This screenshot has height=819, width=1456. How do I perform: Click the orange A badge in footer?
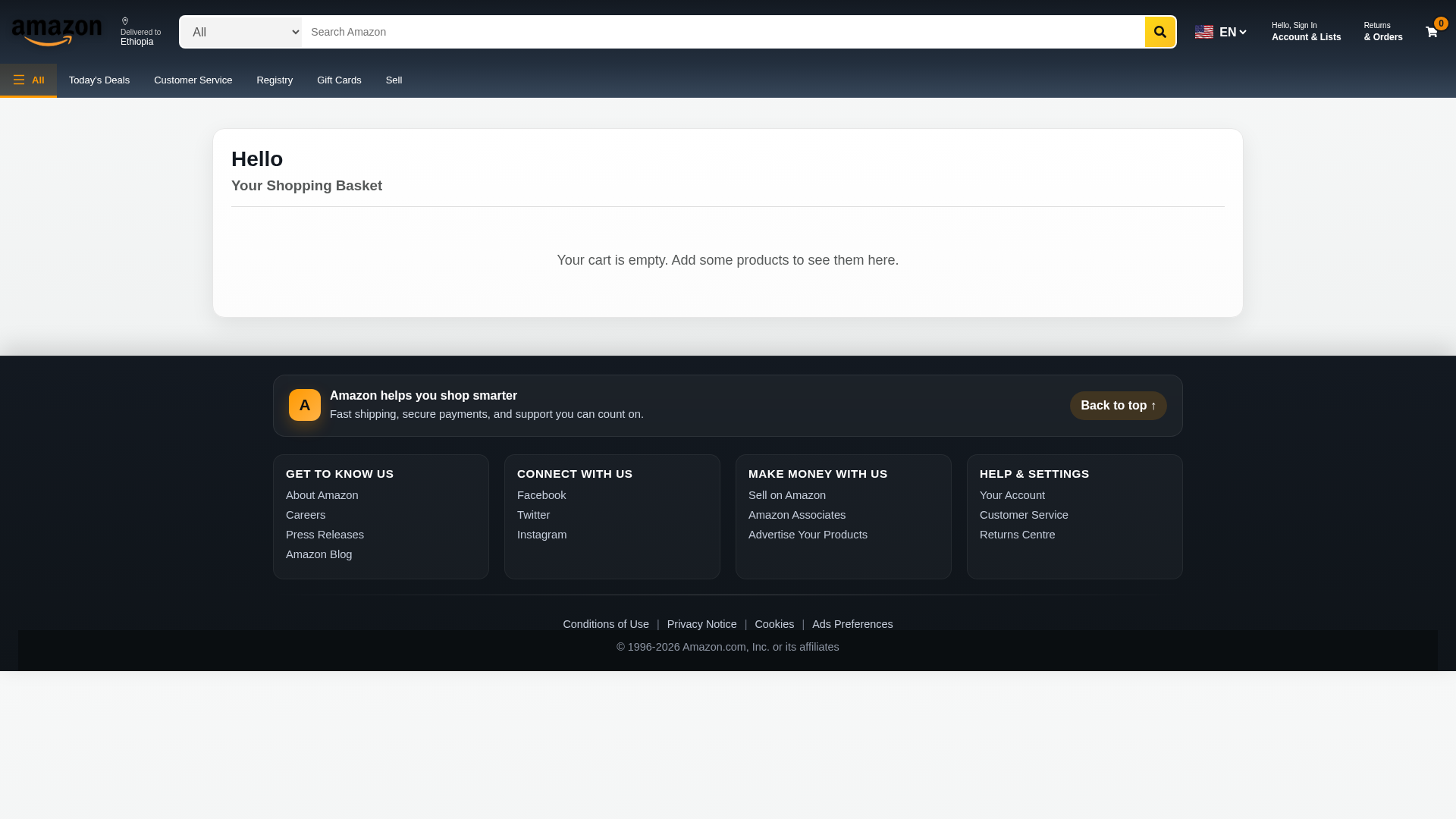(305, 405)
